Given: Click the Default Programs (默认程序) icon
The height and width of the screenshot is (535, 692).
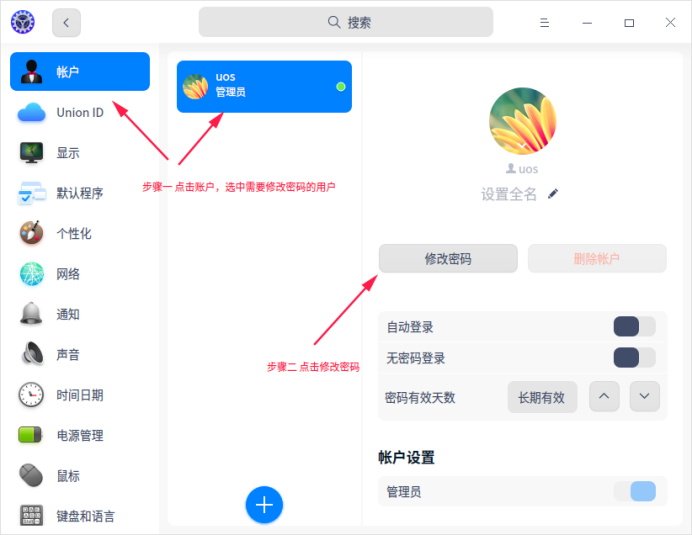Looking at the screenshot, I should click(31, 193).
